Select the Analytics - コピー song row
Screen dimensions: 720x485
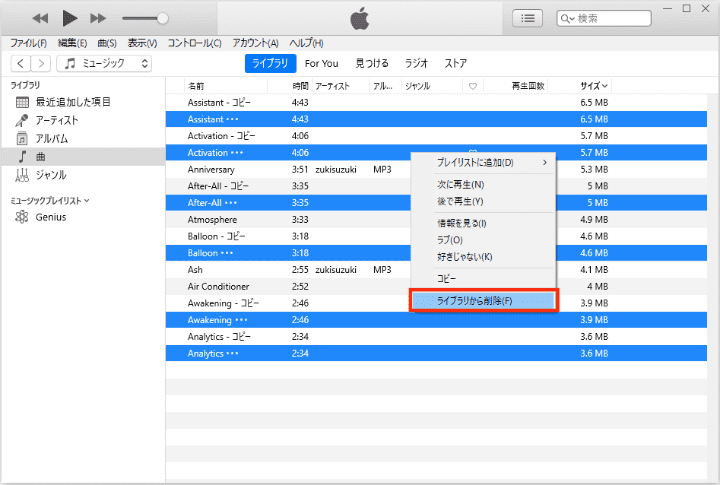tap(436, 337)
